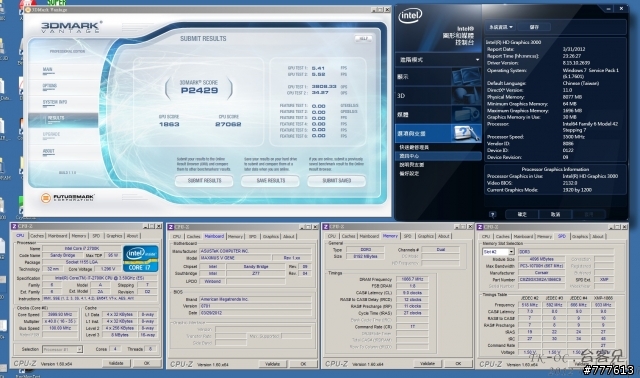
Task: Go to UPGRADE section in 3DMark Vantage
Action: pos(51,135)
